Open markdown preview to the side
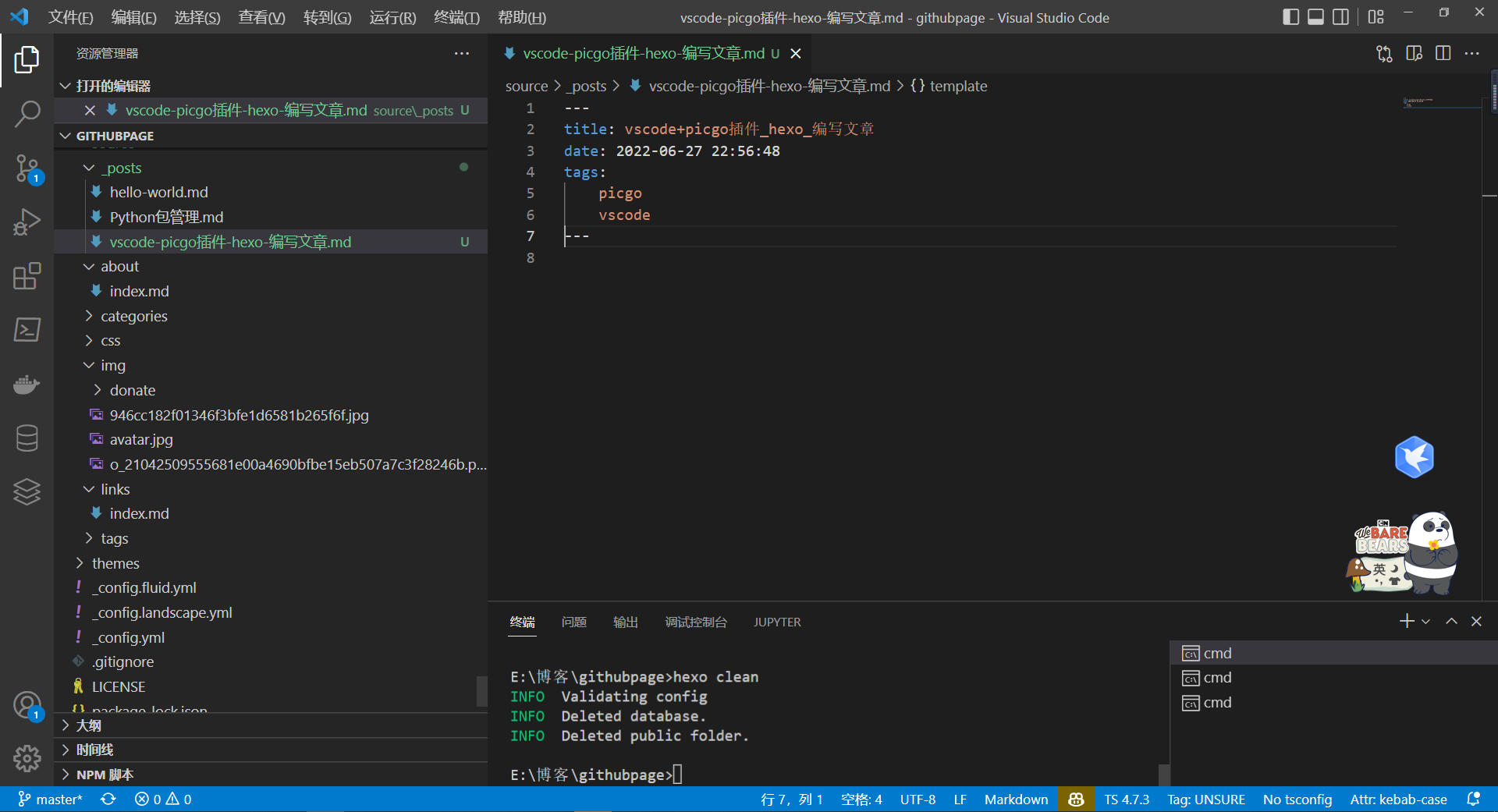 1414,53
